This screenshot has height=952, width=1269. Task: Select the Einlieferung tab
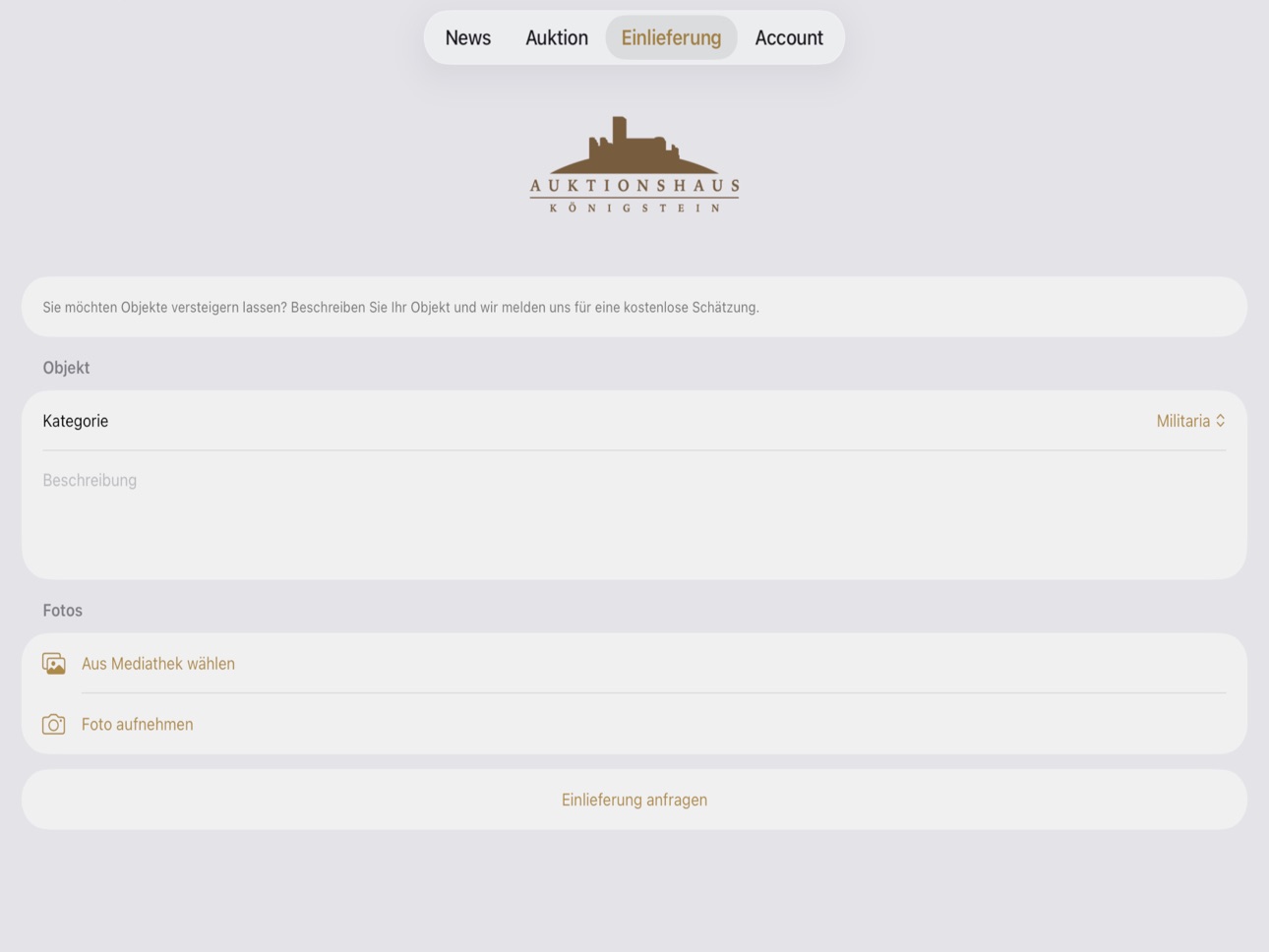(671, 37)
